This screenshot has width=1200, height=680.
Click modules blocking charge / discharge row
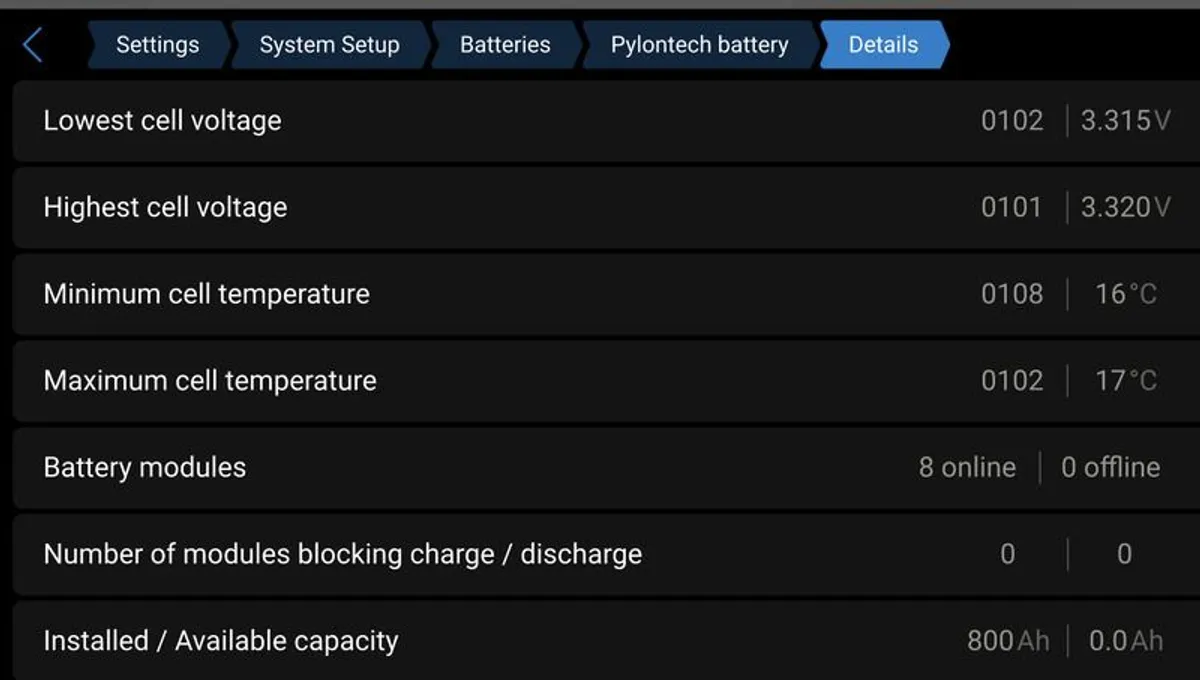500,554
